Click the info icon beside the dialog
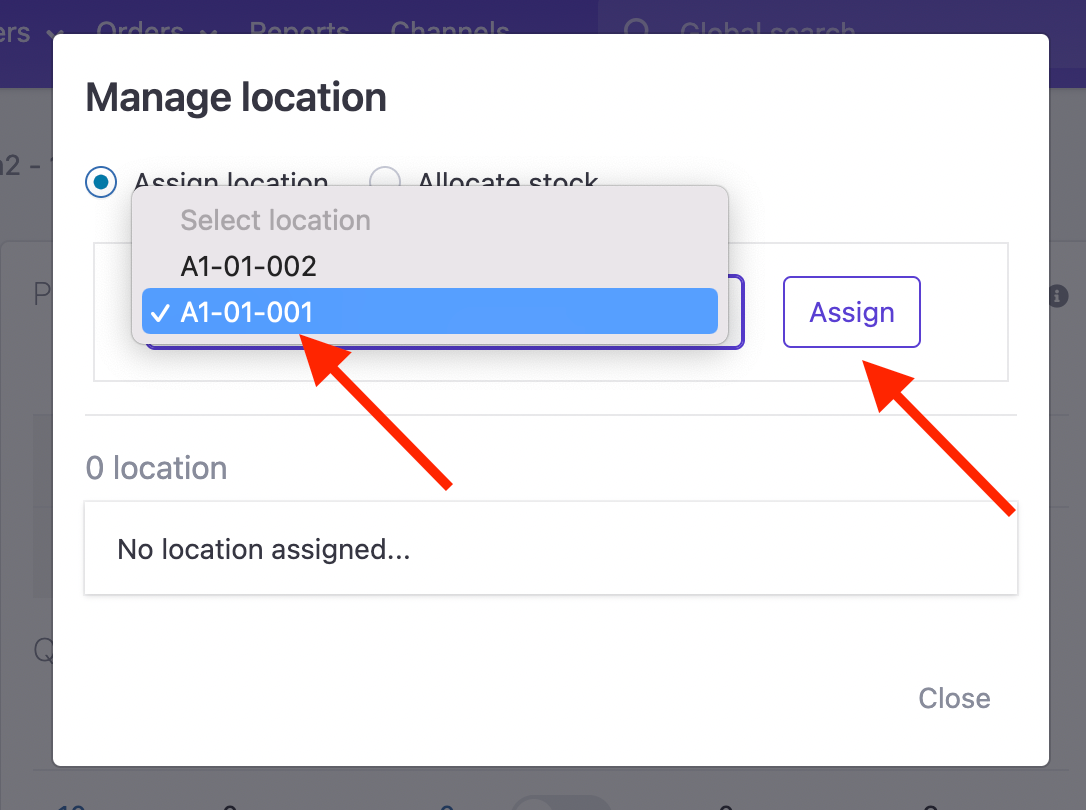This screenshot has height=810, width=1086. pyautogui.click(x=1058, y=296)
